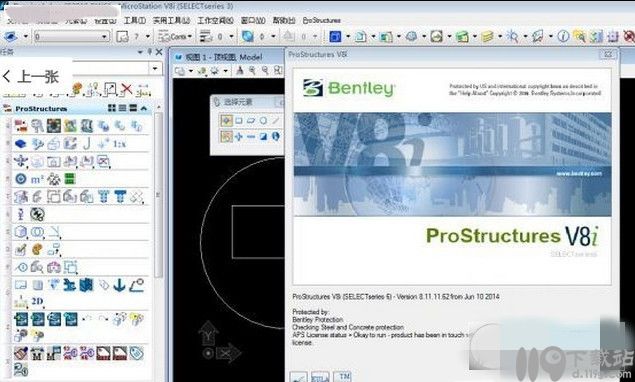Select the green grid icon
Screen dimensions: 635x382
[x=70, y=179]
